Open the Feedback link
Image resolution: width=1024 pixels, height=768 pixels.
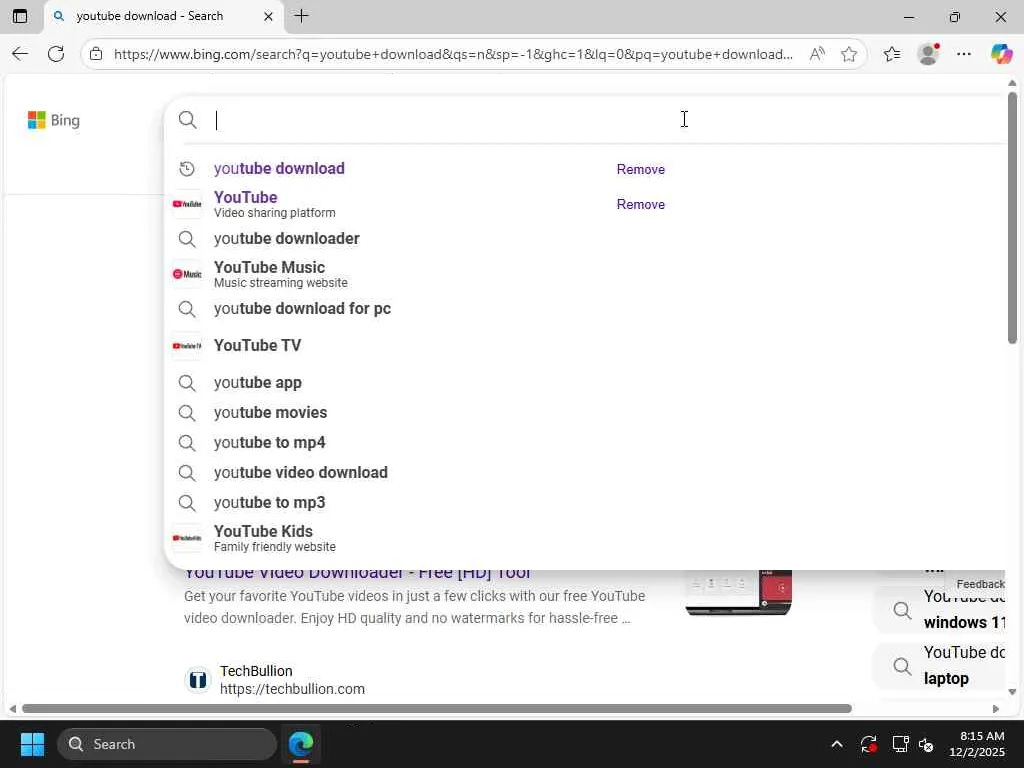[x=980, y=584]
